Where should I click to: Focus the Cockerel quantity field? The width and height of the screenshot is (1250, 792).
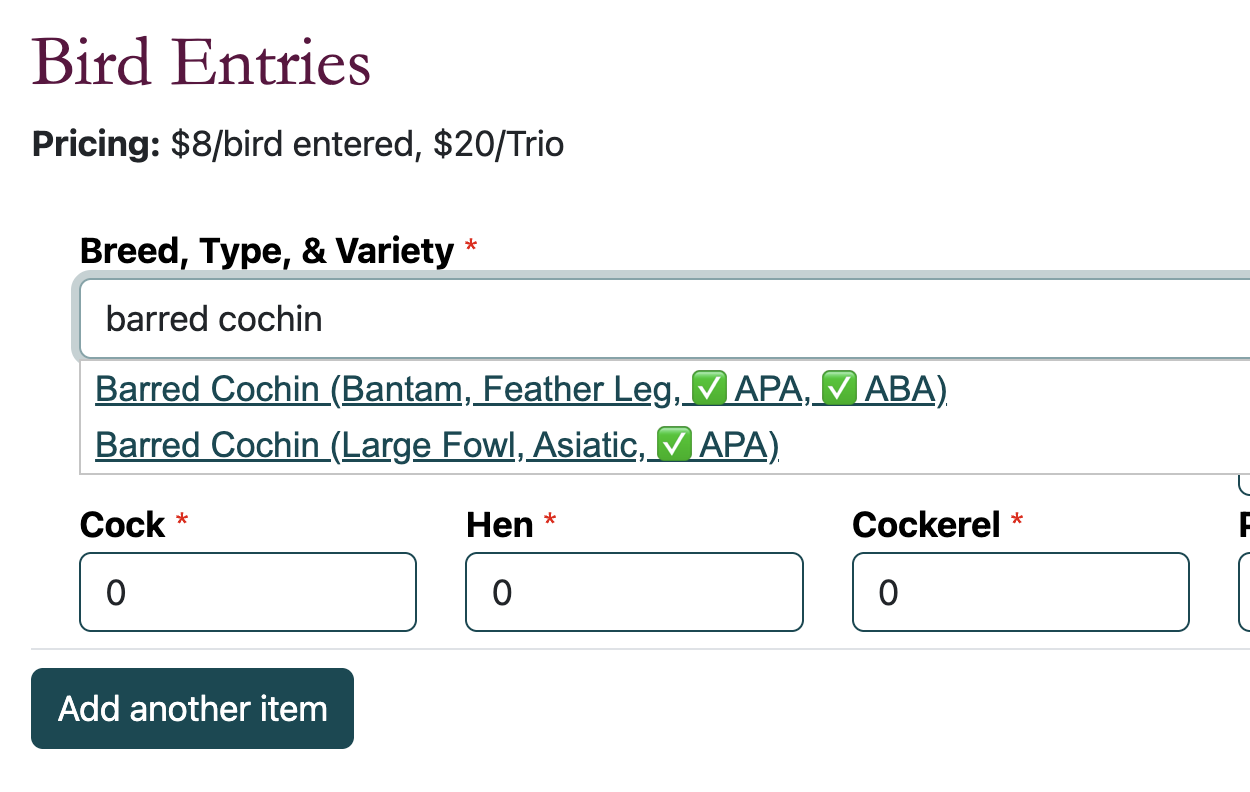tap(1020, 592)
